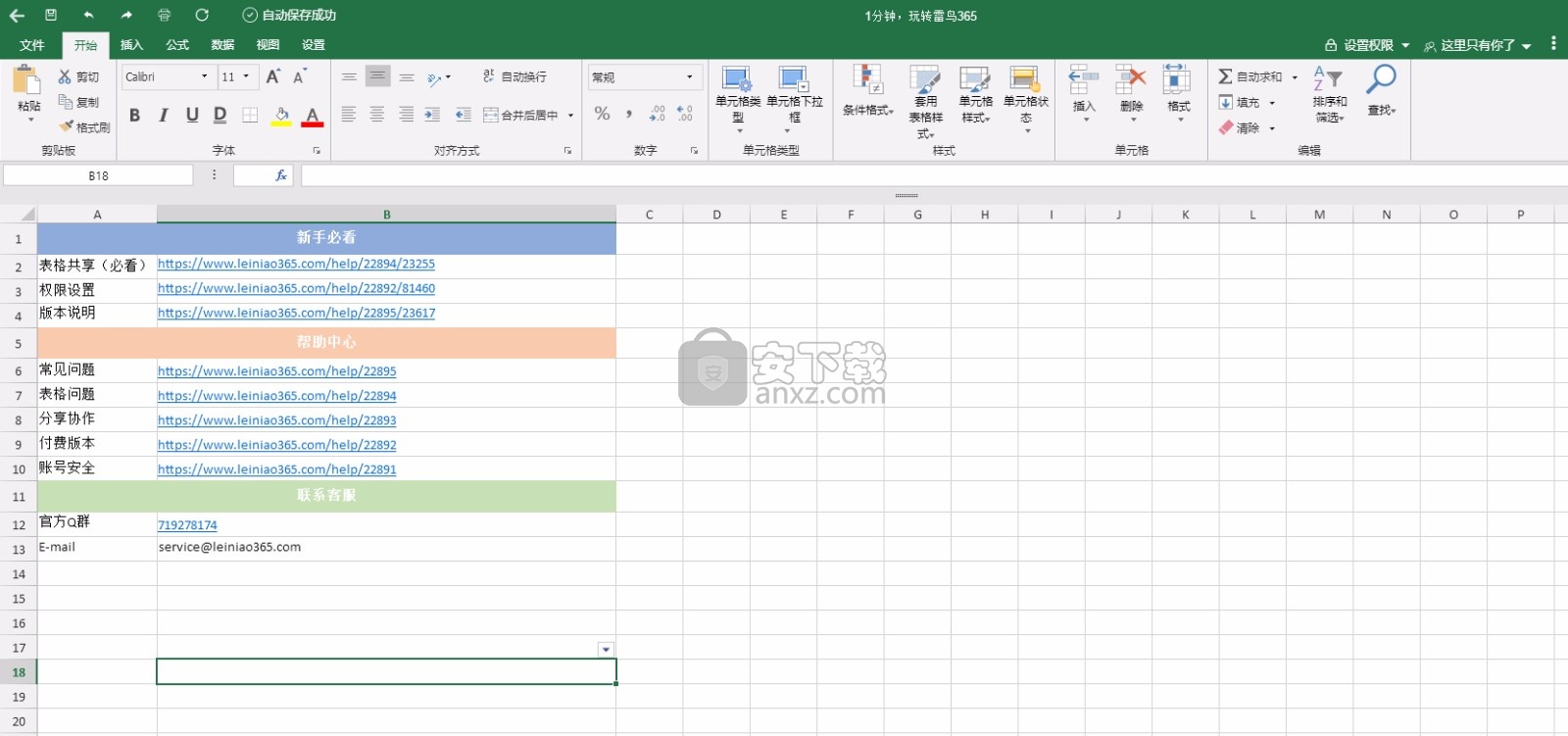Open link ending help/22894/23255
The height and width of the screenshot is (736, 1568).
coord(296,264)
